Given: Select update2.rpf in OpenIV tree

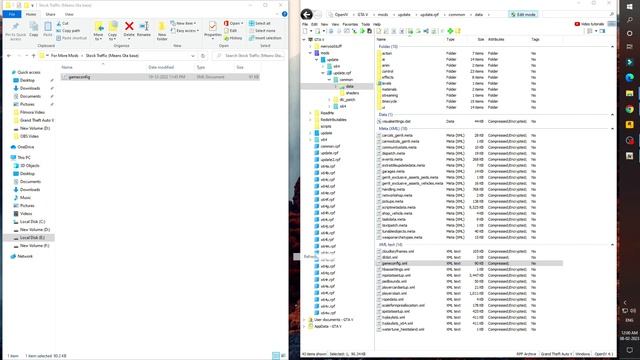Looking at the screenshot, I should 330,160.
